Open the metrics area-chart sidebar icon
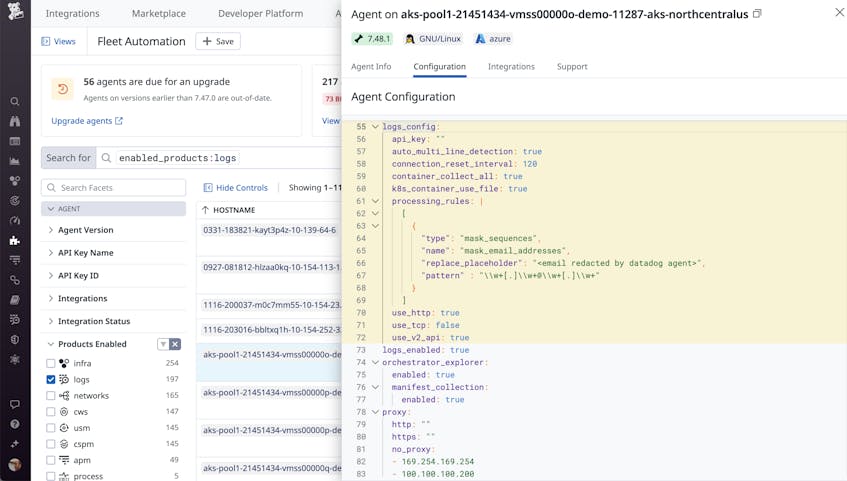847x481 pixels. 15,161
